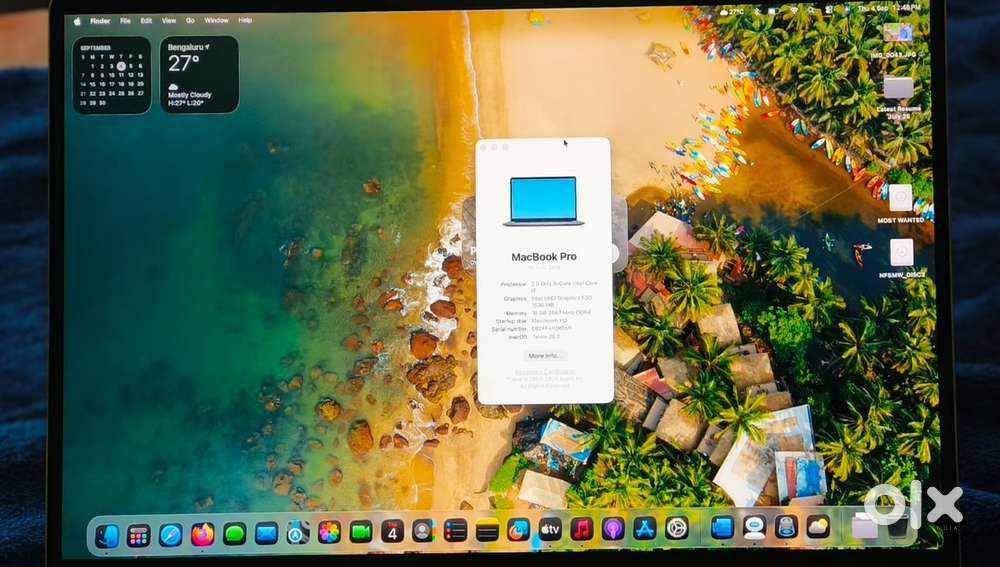Open System Settings gear in dock

(677, 527)
